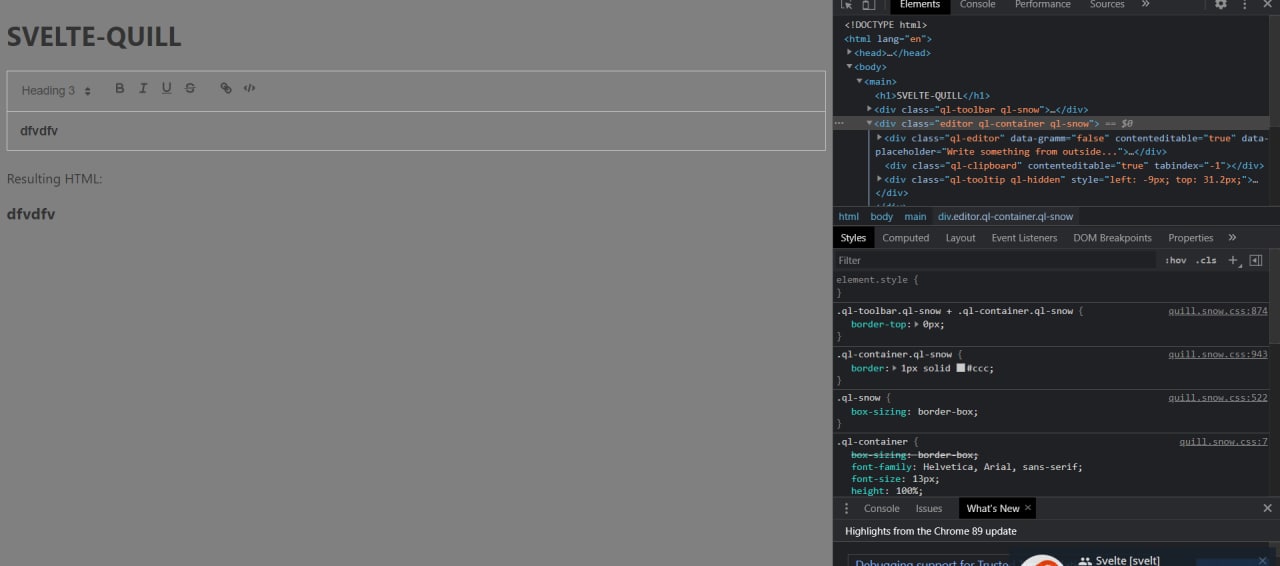Screen dimensions: 1280x566
Task: Open the Computed styles tab
Action: pyautogui.click(x=906, y=238)
